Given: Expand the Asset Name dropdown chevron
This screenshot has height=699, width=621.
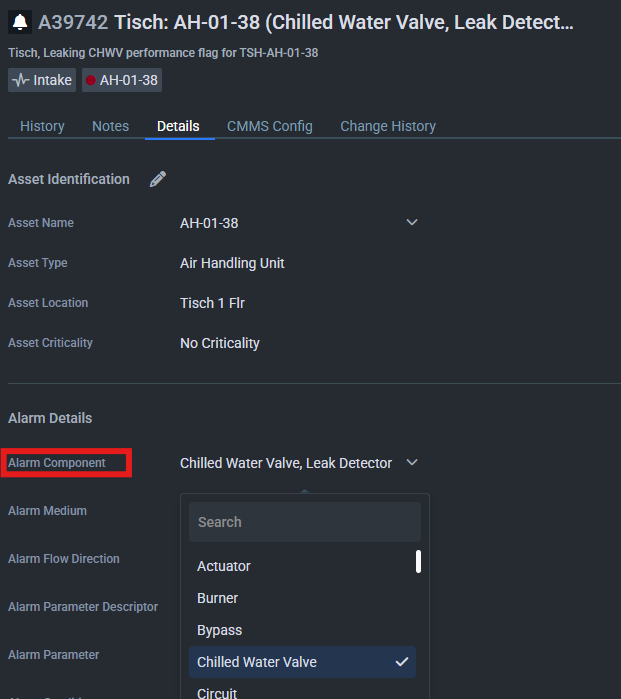Looking at the screenshot, I should (412, 222).
